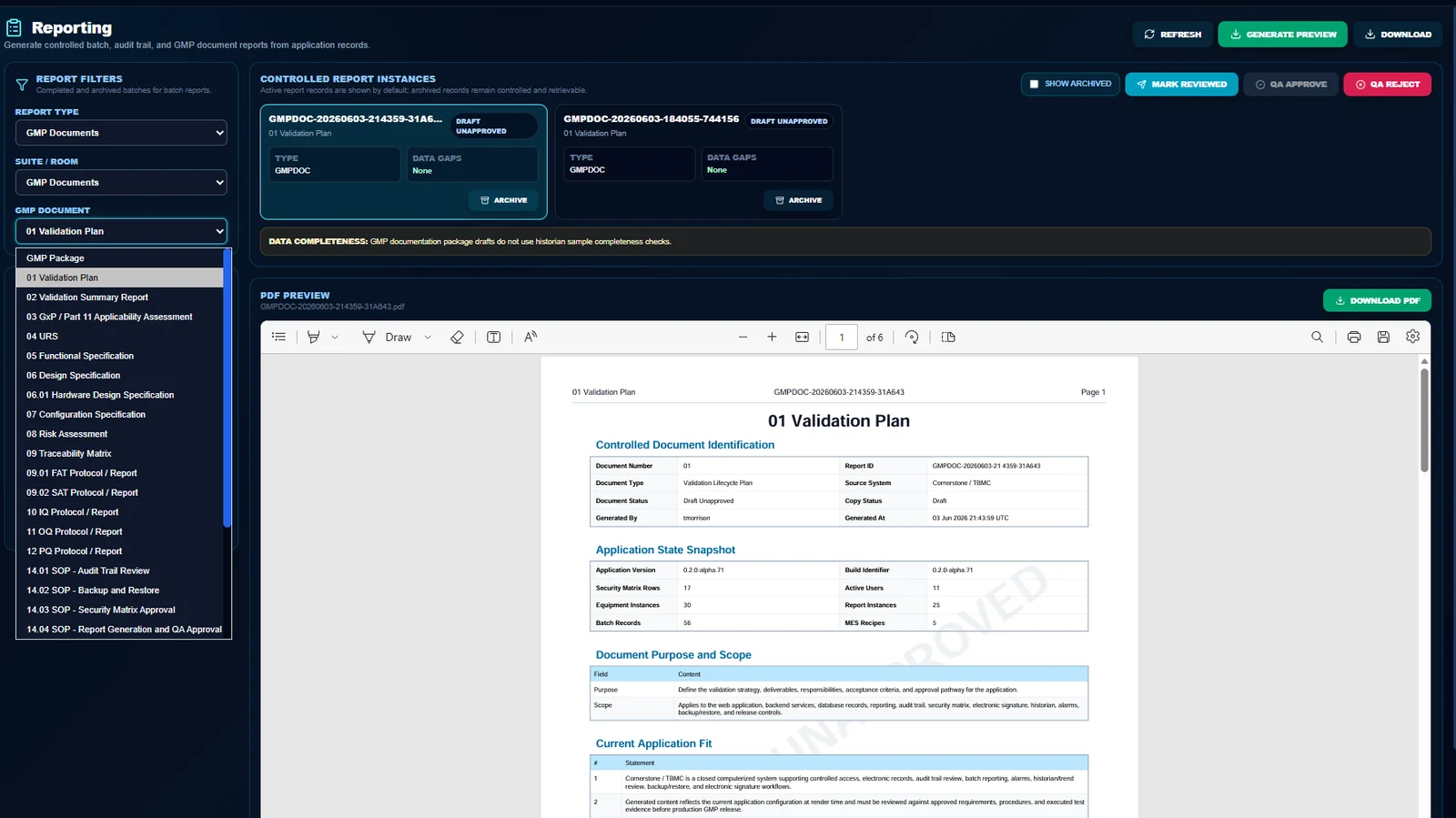Print the PDF document

coord(1354,337)
